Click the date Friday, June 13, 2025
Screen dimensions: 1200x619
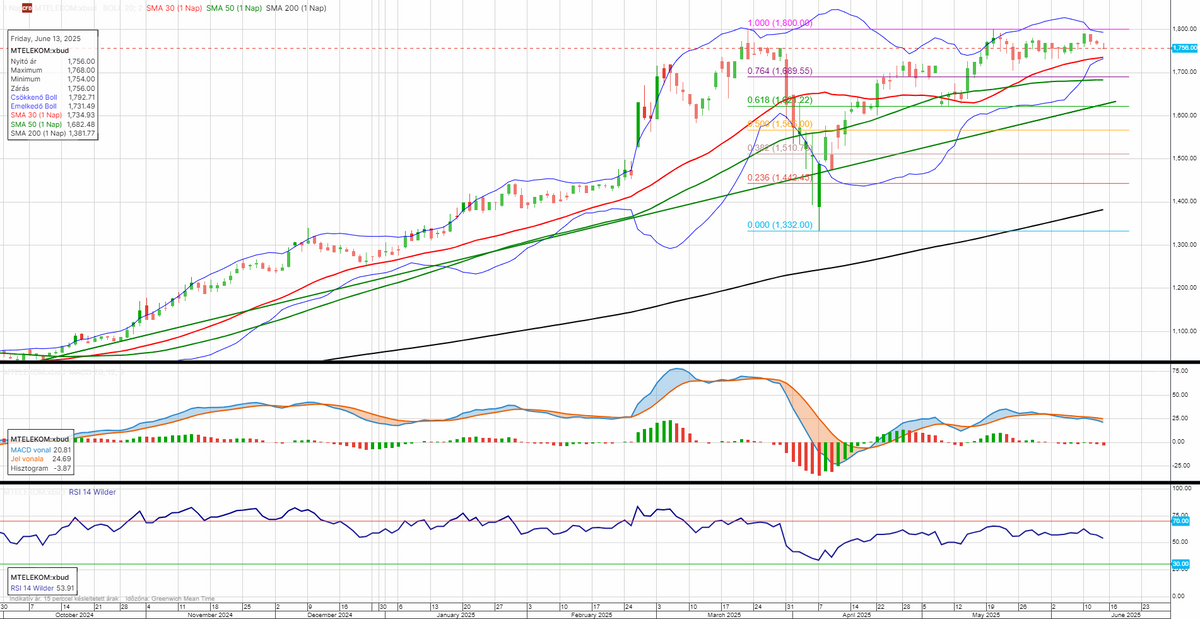pyautogui.click(x=46, y=38)
